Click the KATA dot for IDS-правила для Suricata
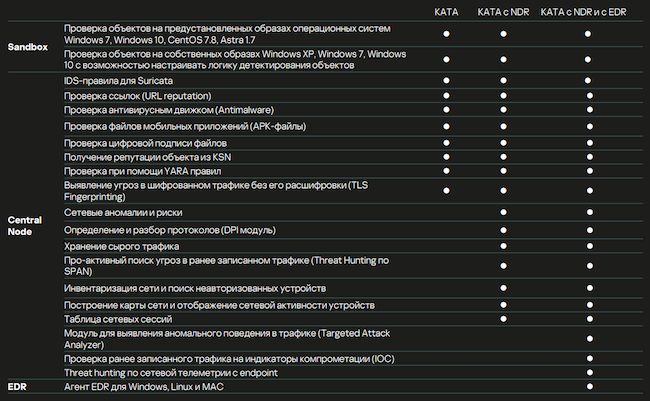Image resolution: width=650 pixels, height=401 pixels. click(446, 79)
